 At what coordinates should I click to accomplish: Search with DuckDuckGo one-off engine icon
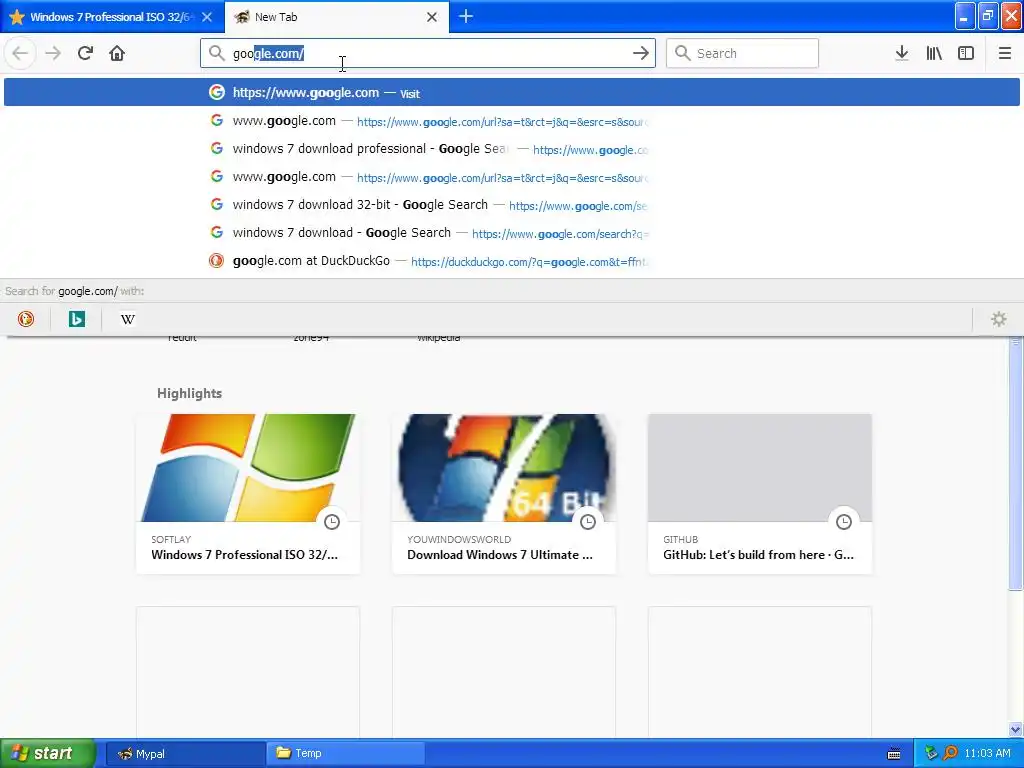(x=25, y=319)
